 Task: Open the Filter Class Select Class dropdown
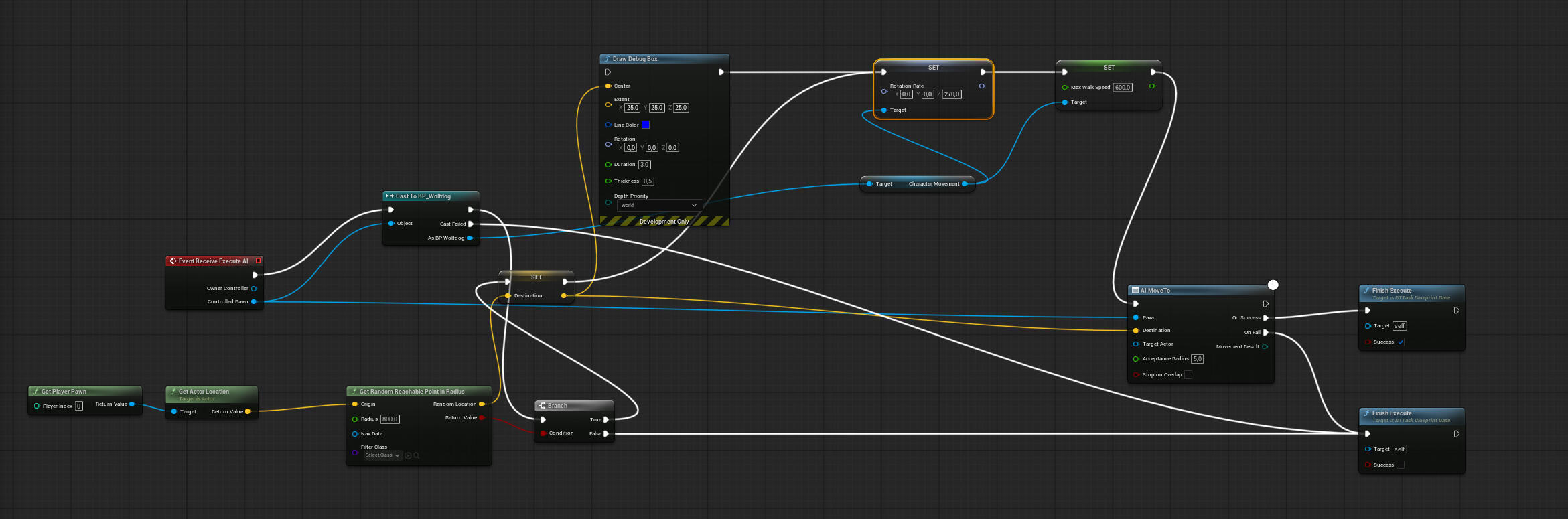click(382, 455)
